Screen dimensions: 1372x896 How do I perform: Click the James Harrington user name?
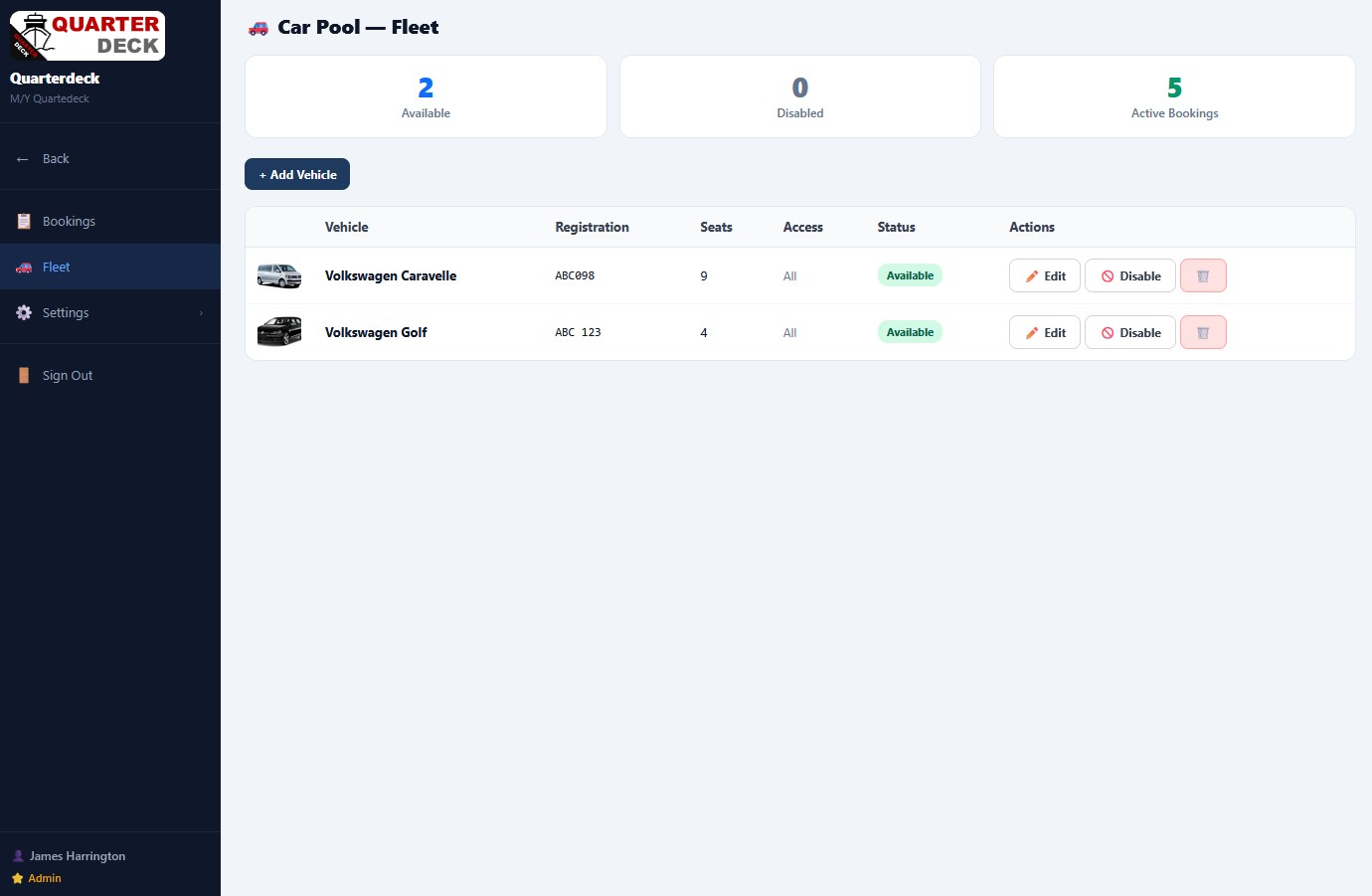pos(78,856)
